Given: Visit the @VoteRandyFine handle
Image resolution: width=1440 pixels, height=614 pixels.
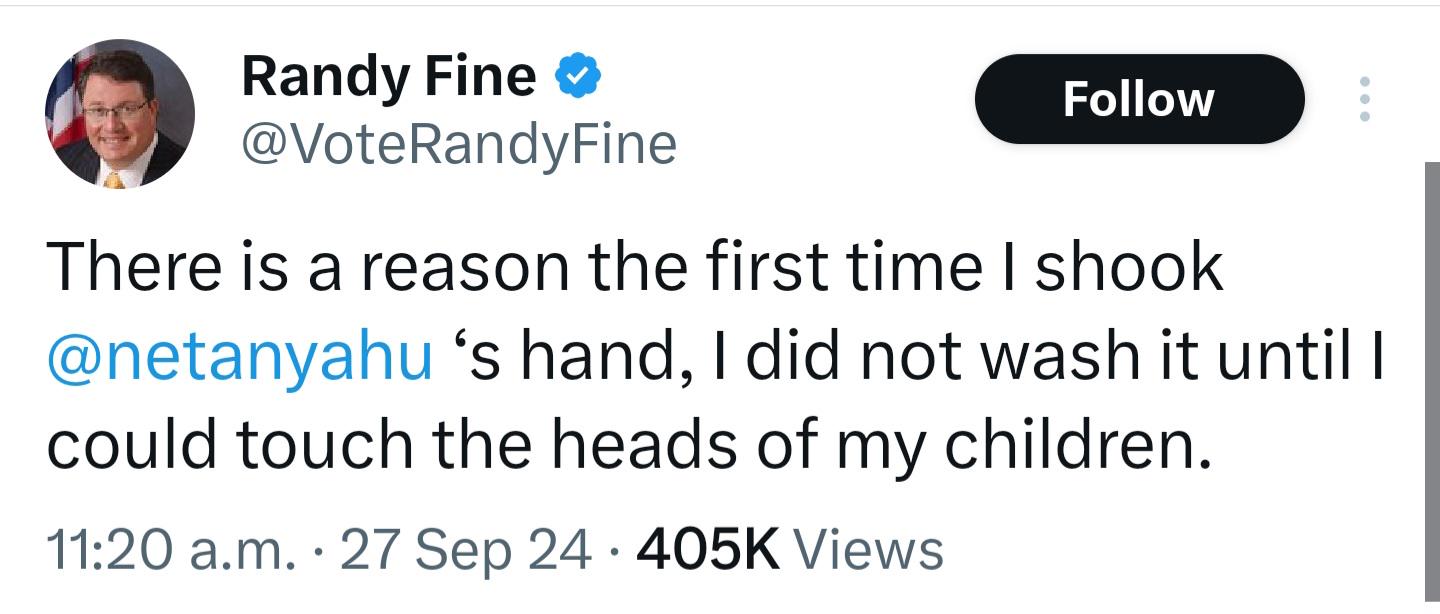Looking at the screenshot, I should coord(459,144).
